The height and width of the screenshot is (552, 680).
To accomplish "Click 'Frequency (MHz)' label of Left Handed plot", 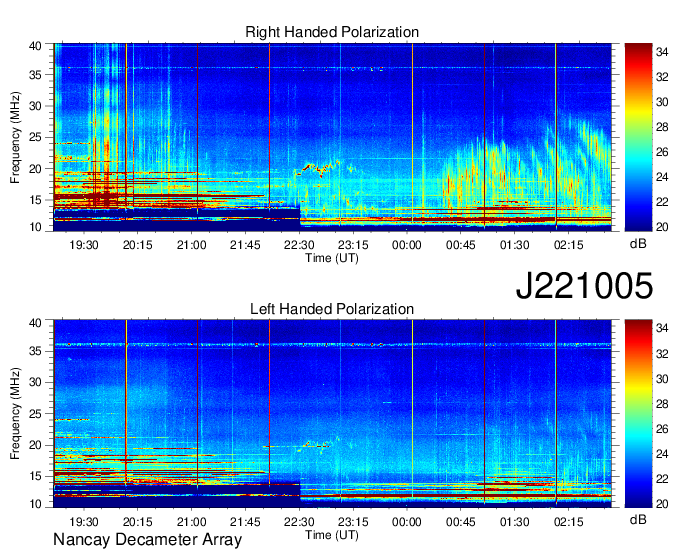I will tap(15, 414).
